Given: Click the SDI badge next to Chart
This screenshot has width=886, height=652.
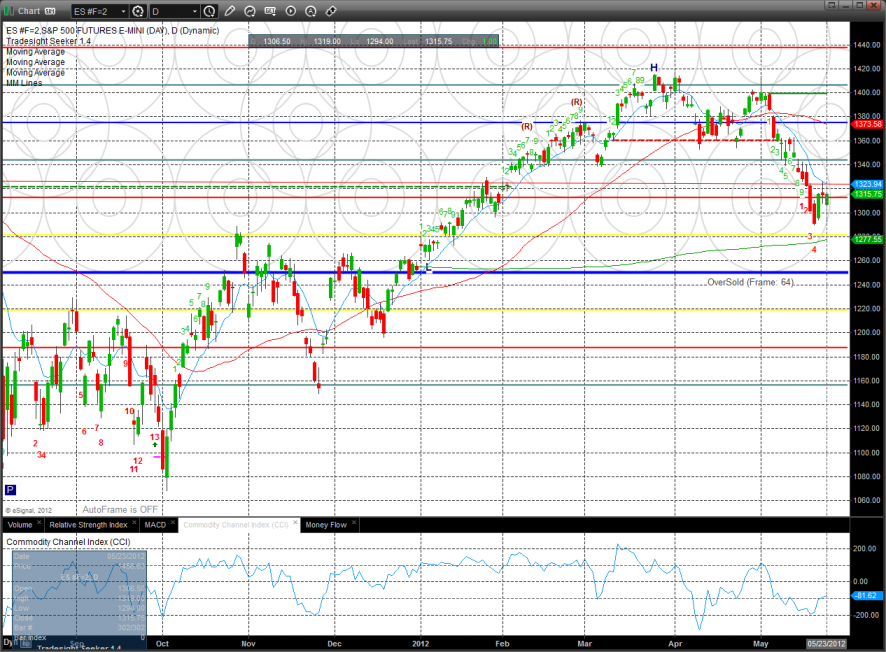Looking at the screenshot, I should [x=50, y=11].
